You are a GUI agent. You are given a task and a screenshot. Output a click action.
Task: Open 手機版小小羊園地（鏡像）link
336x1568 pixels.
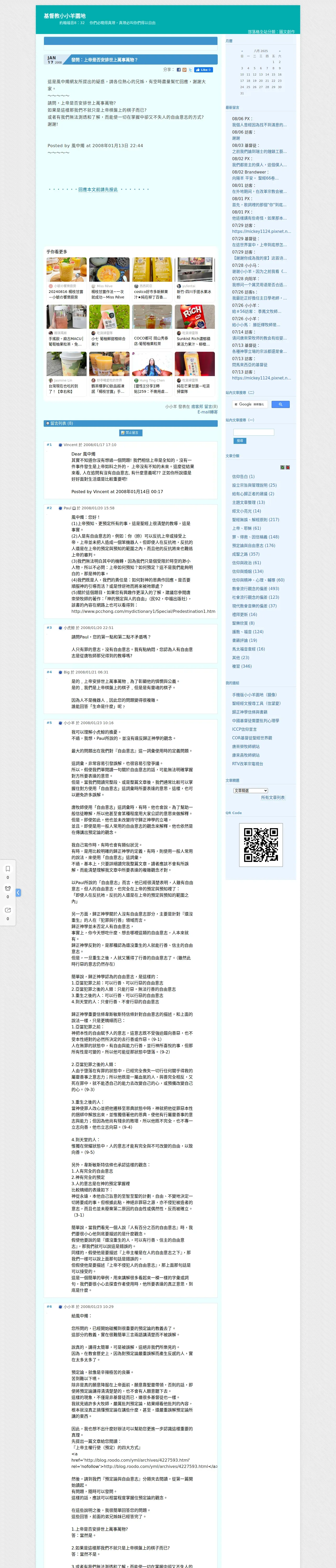tap(254, 695)
